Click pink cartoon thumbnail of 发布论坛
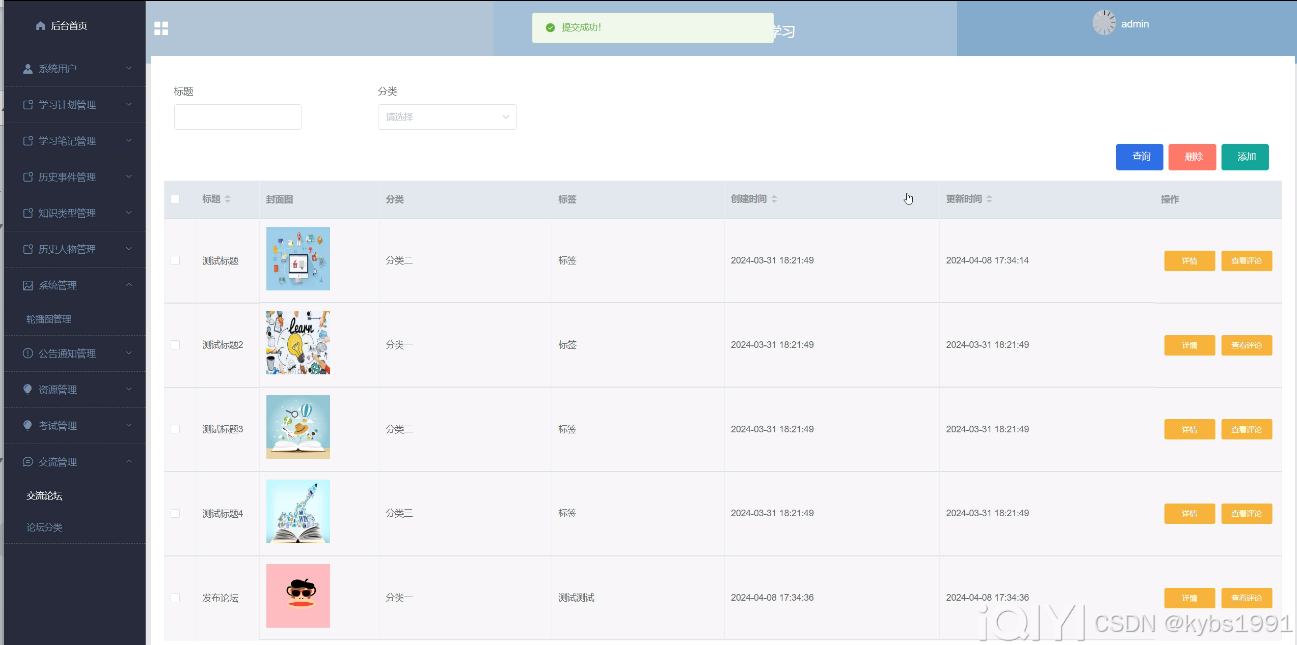Image resolution: width=1297 pixels, height=645 pixels. 298,596
